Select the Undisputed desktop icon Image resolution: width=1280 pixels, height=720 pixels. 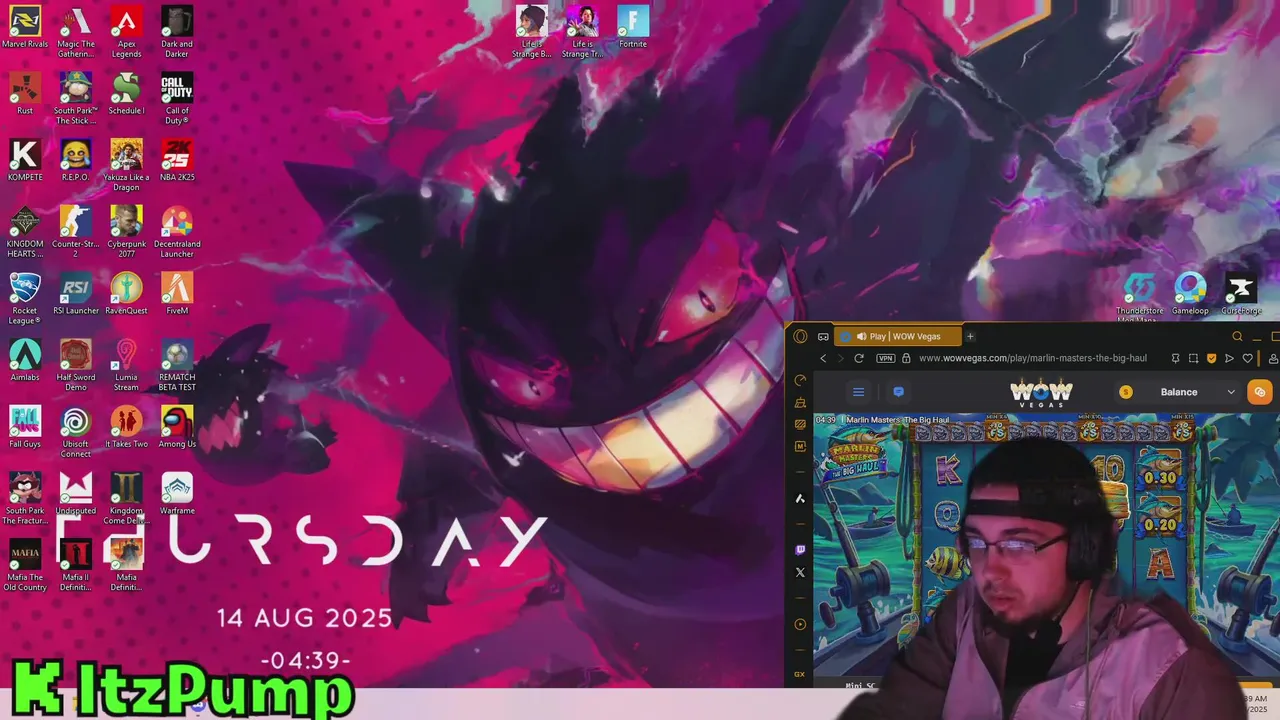[75, 494]
